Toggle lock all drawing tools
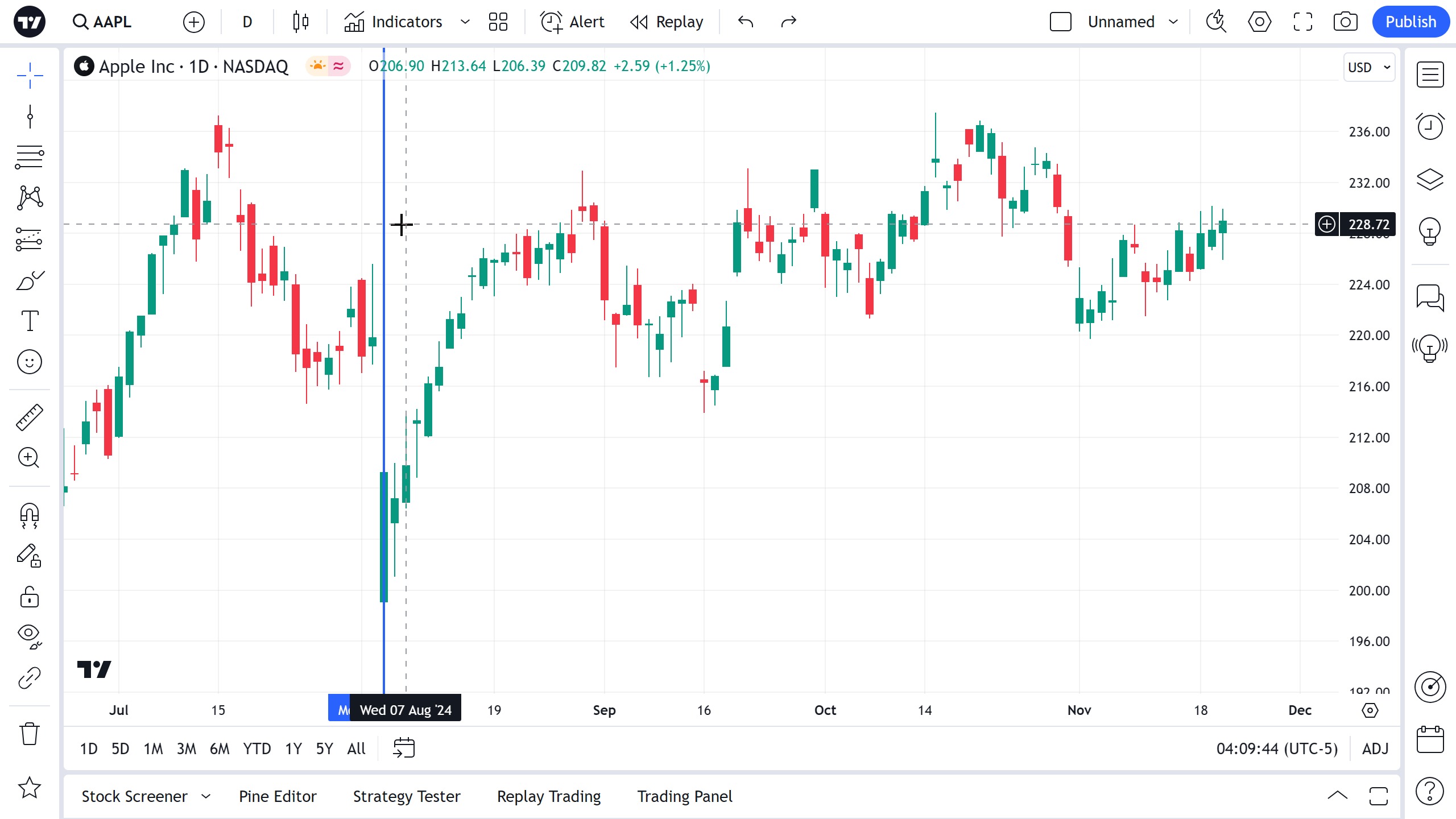Image resolution: width=1456 pixels, height=819 pixels. (x=30, y=597)
